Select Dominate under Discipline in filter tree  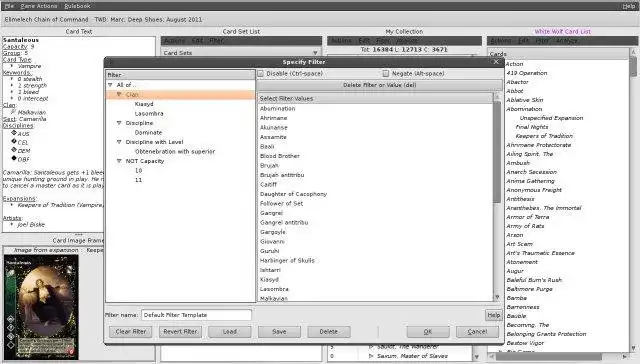click(x=148, y=133)
